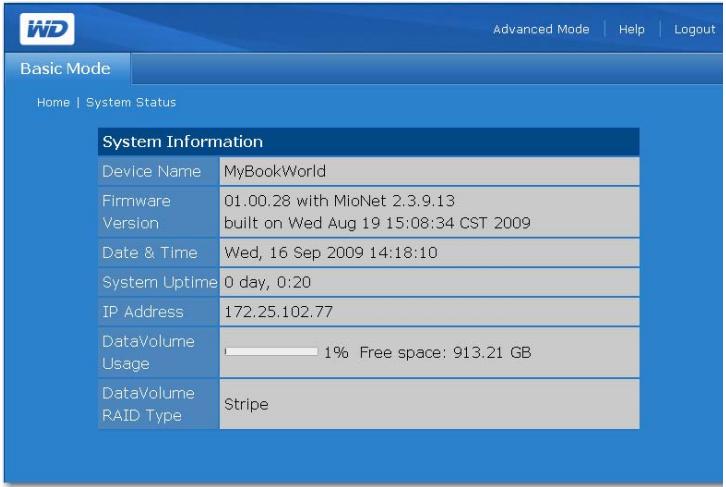This screenshot has width=726, height=487.
Task: Click the System Uptime label
Action: pos(160,282)
